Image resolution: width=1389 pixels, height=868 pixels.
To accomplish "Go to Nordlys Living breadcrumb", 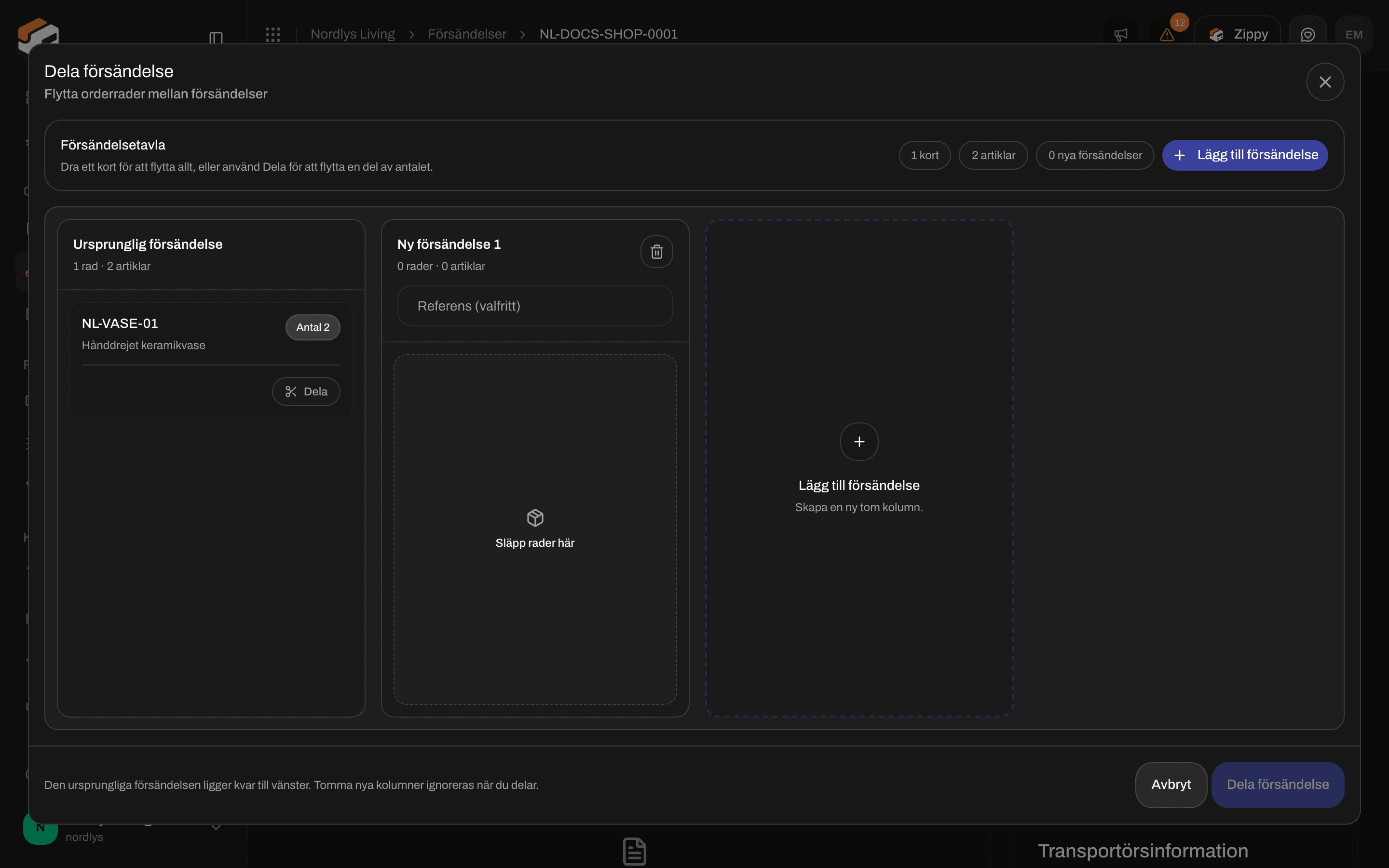I will coord(353,34).
